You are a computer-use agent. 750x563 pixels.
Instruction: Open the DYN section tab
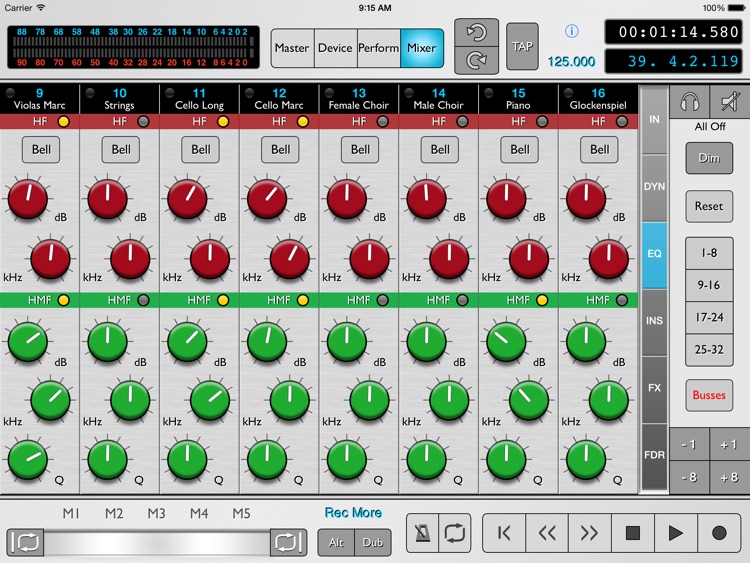click(654, 187)
